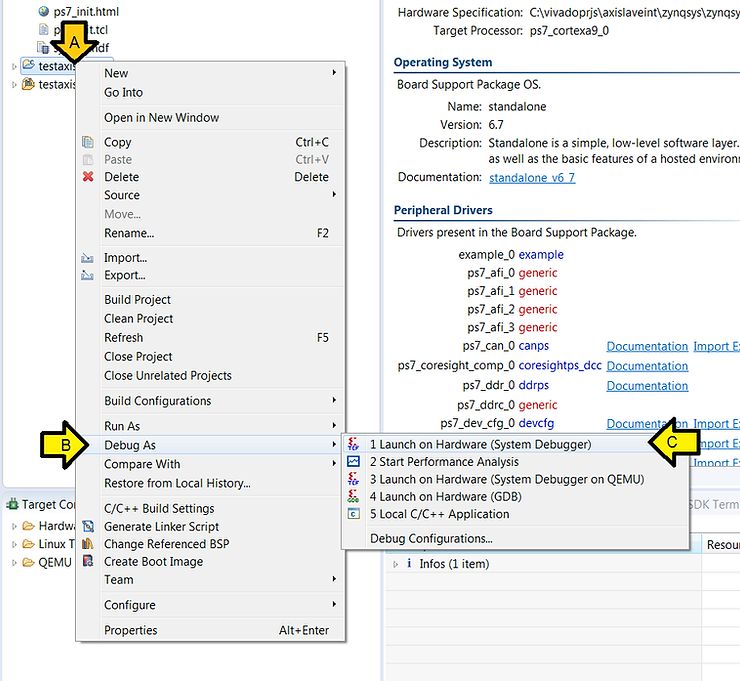Open Documentation link for ps7_ddr_0

(x=647, y=386)
